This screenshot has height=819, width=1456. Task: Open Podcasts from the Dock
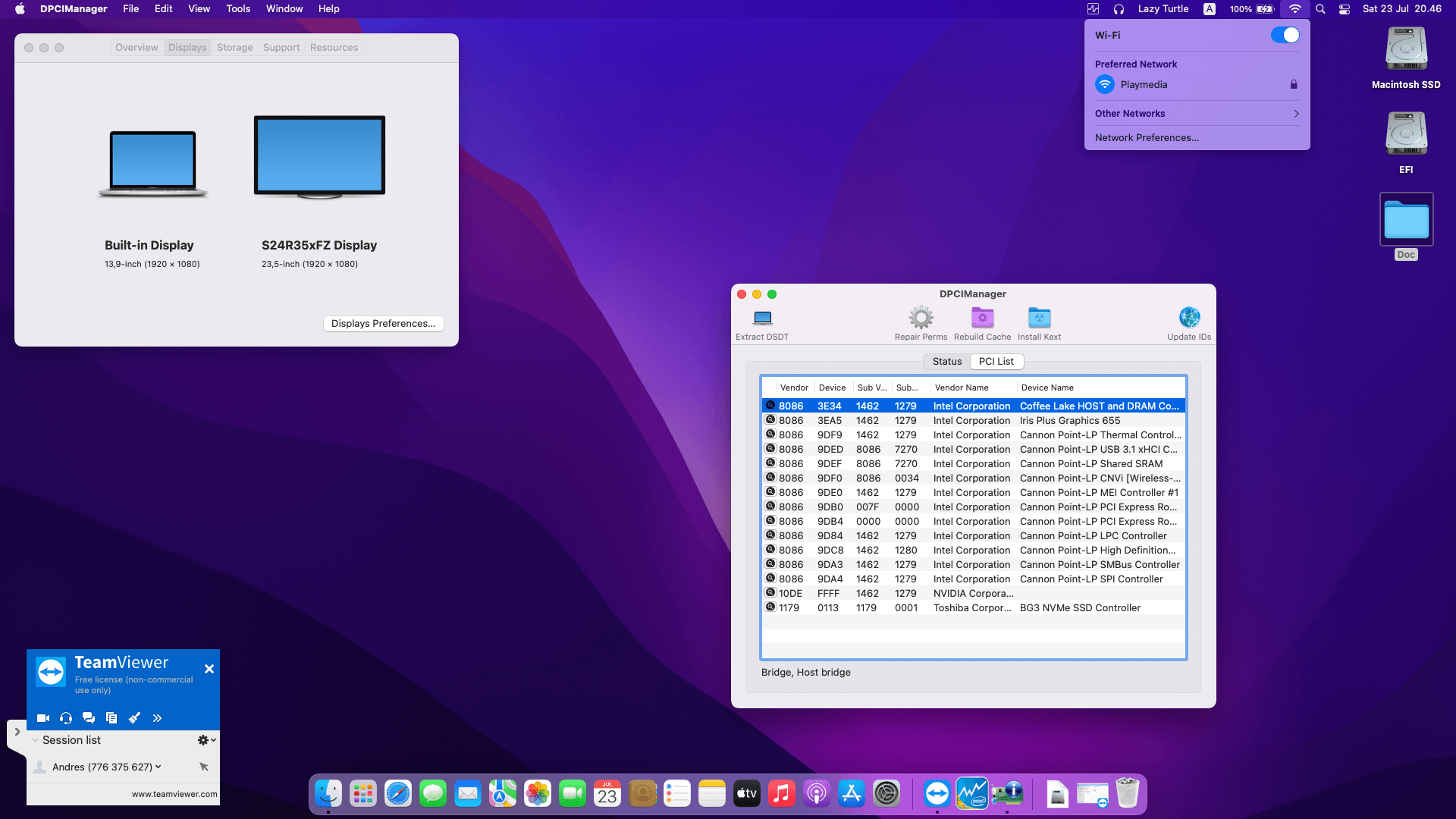point(817,794)
